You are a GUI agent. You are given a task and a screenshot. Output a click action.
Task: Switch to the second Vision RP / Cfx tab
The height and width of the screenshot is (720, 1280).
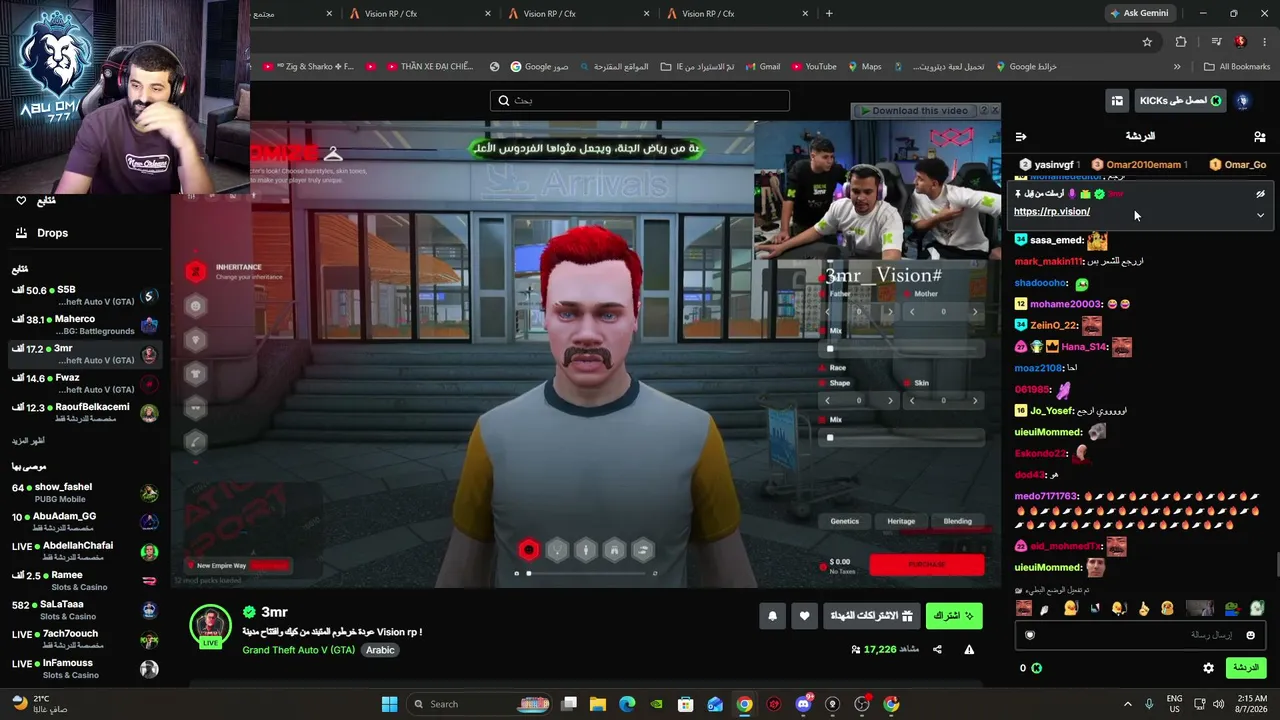point(578,13)
